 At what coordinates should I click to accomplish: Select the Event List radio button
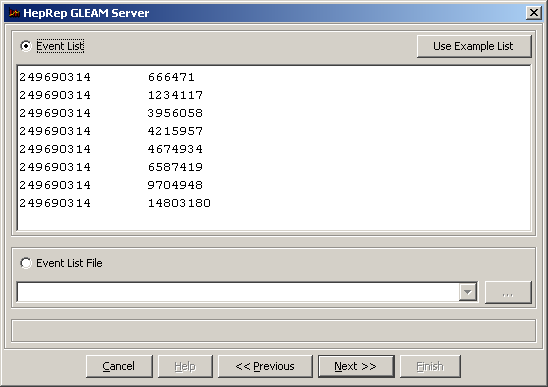tap(26, 46)
